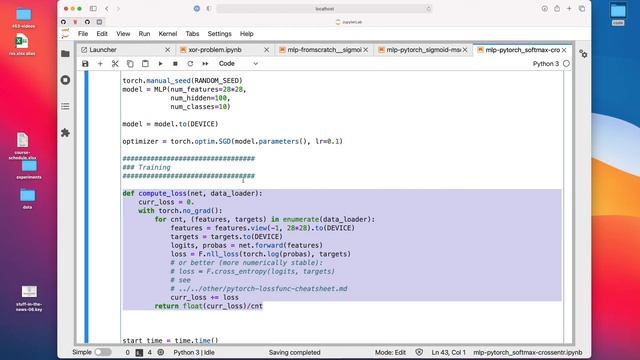
Task: Open the Settings menu
Action: 219,34
